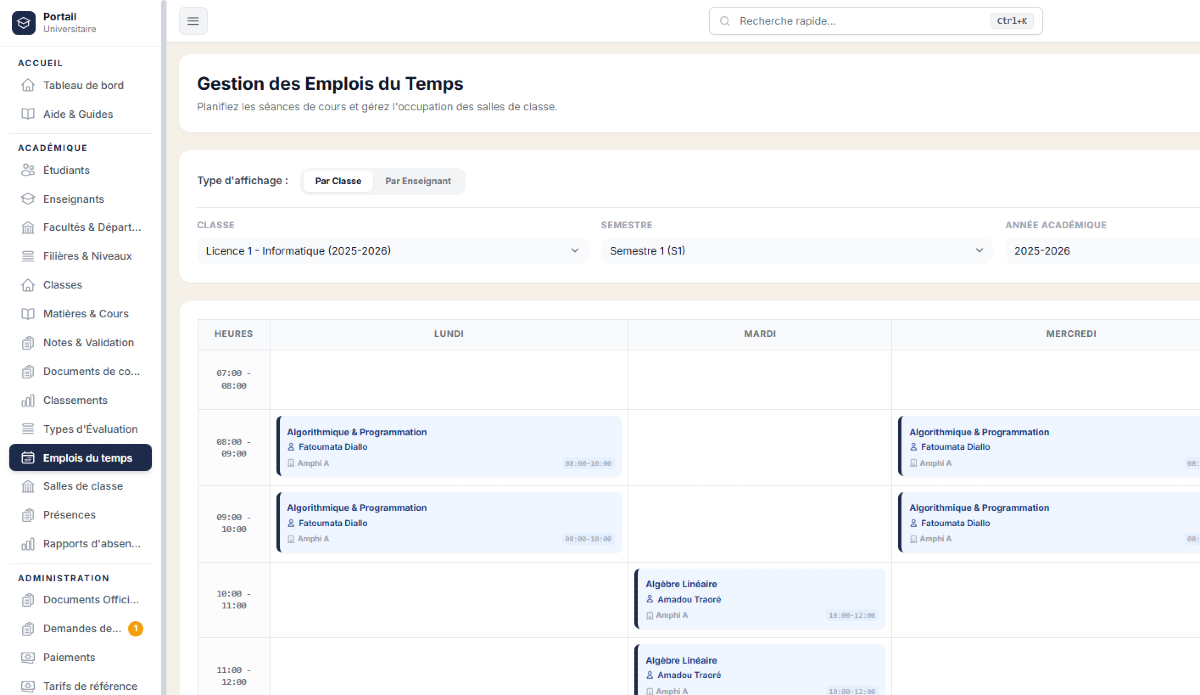Open Salles de classe sidebar link
The height and width of the screenshot is (695, 1200).
click(x=80, y=486)
